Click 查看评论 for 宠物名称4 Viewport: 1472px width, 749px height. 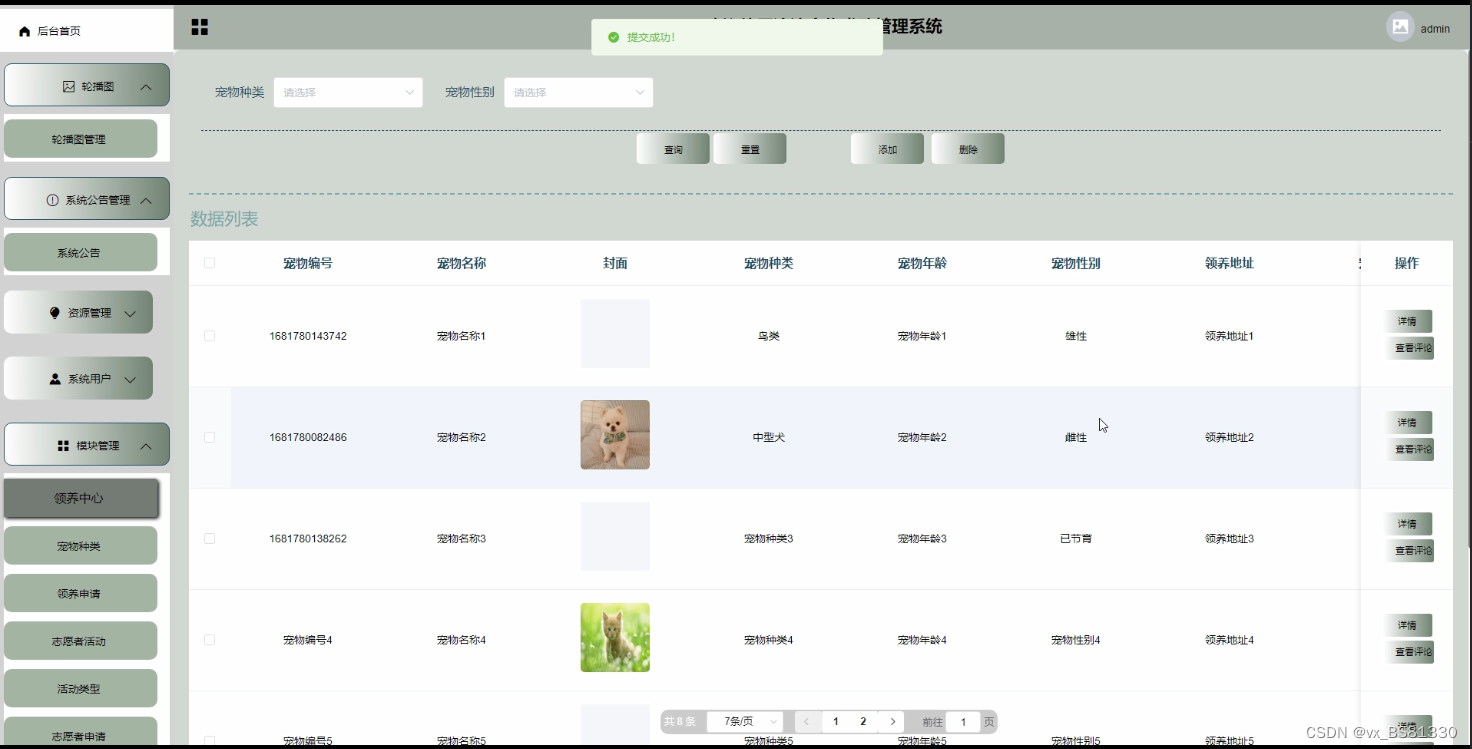1409,651
